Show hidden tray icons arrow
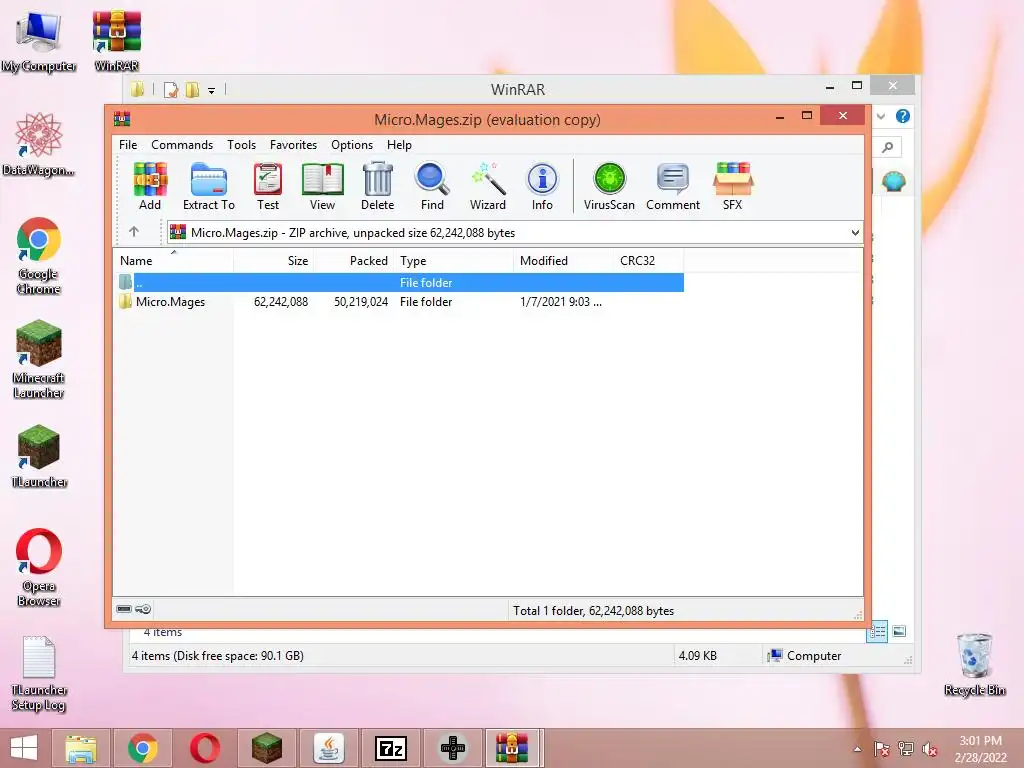Screen dimensions: 1024x768 pyautogui.click(x=857, y=749)
